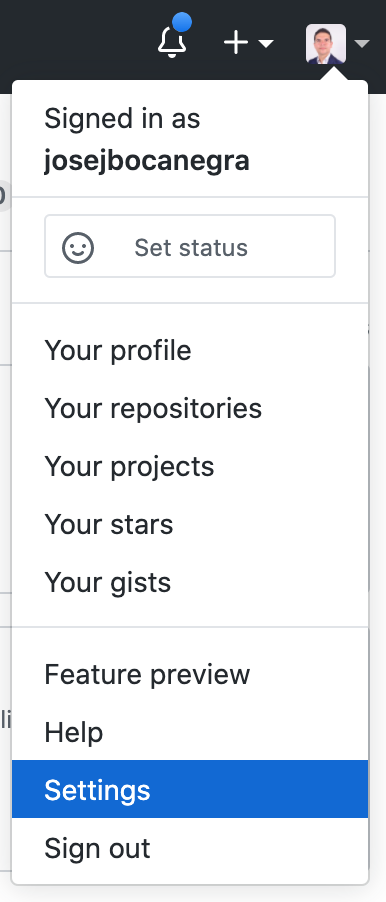Click the smiley face status icon
386x902 pixels.
(x=78, y=248)
